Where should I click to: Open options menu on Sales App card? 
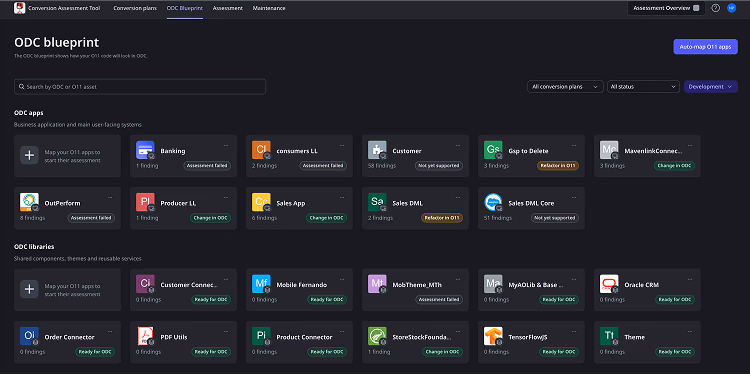[342, 197]
